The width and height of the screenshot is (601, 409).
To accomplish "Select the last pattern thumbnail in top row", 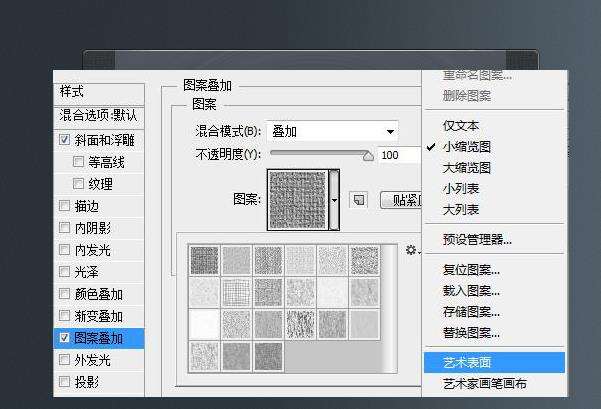I will 365,260.
